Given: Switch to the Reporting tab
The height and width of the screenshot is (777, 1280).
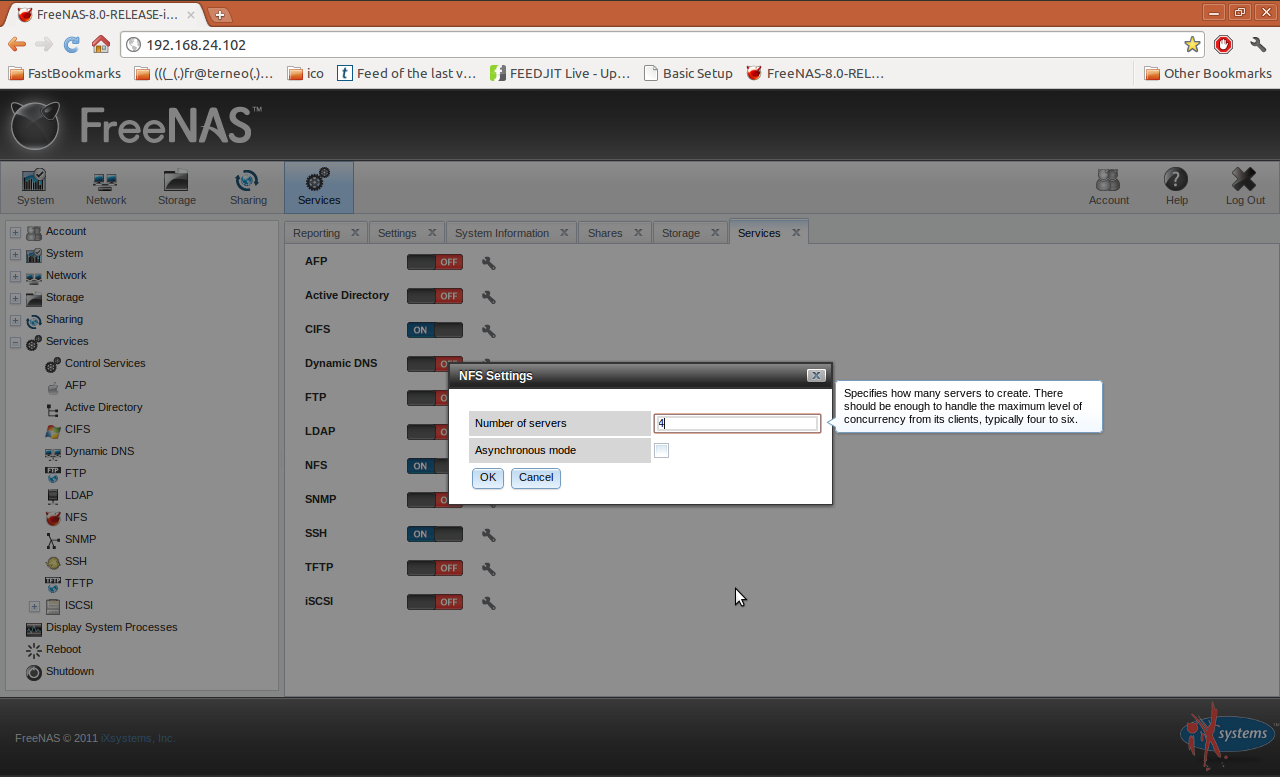Looking at the screenshot, I should click(318, 232).
